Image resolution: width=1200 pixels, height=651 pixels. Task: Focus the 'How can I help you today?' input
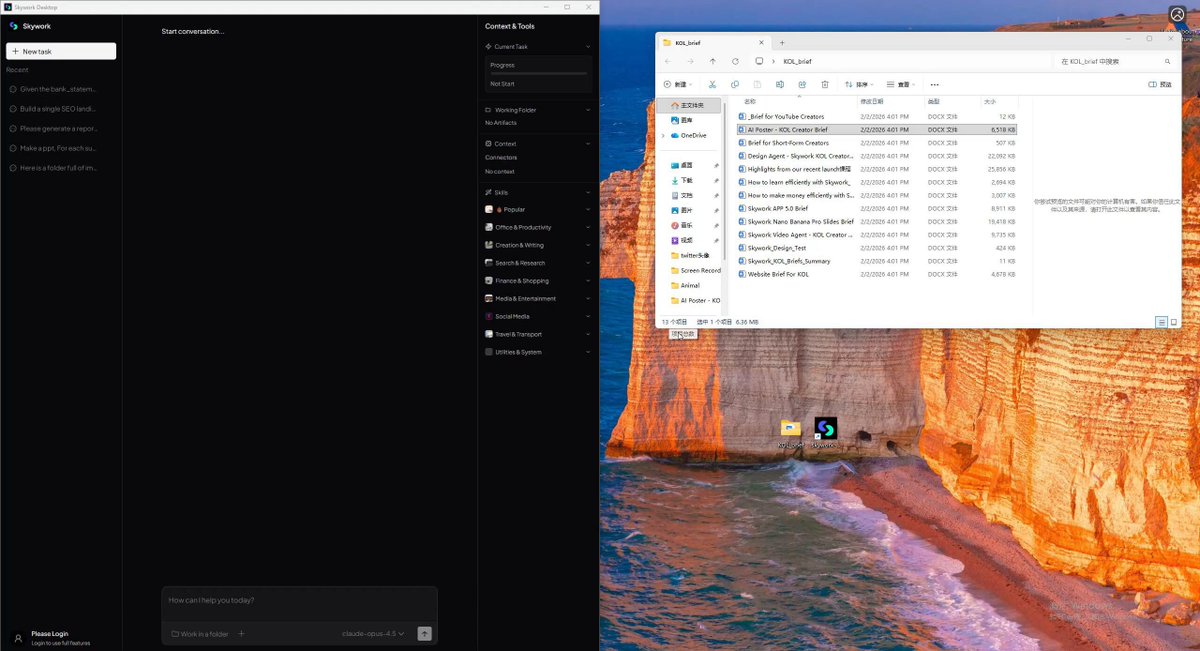pos(299,600)
